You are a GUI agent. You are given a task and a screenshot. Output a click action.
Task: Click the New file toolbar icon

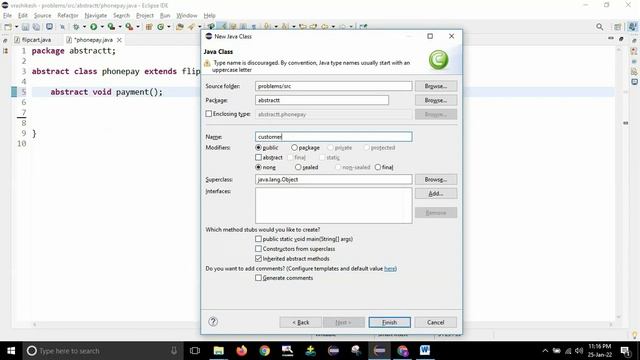click(8, 27)
